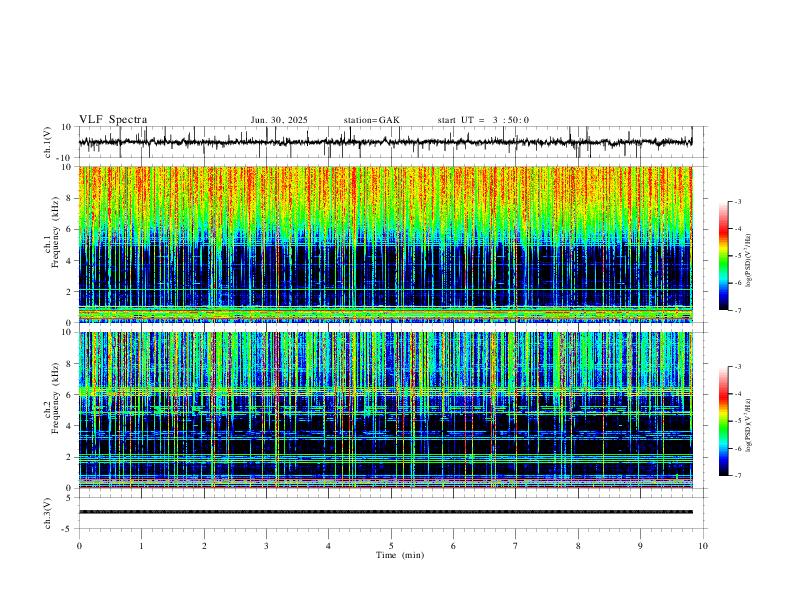Click the "4" kHz tick of ch.2 spectrogram
This screenshot has width=792, height=612.
70,426
